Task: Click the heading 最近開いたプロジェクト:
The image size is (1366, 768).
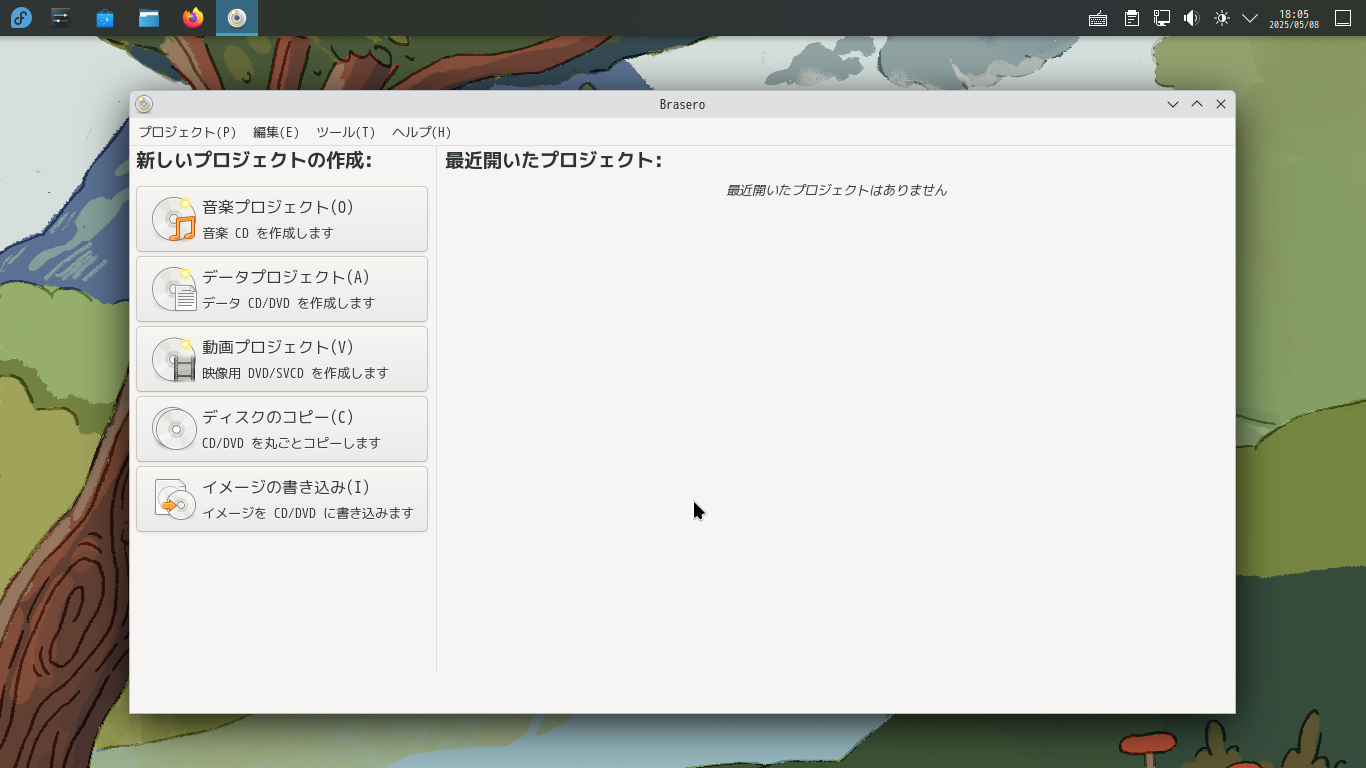Action: (553, 160)
